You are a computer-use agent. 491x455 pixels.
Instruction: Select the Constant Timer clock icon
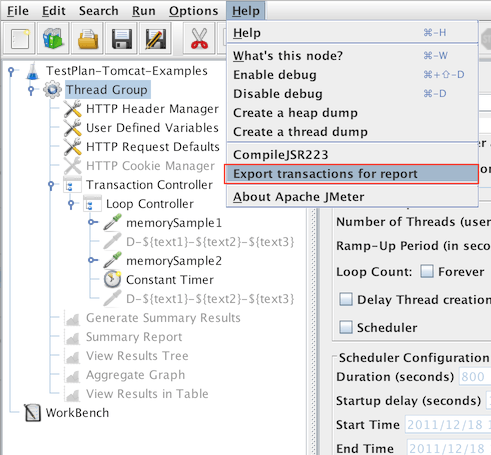point(112,279)
